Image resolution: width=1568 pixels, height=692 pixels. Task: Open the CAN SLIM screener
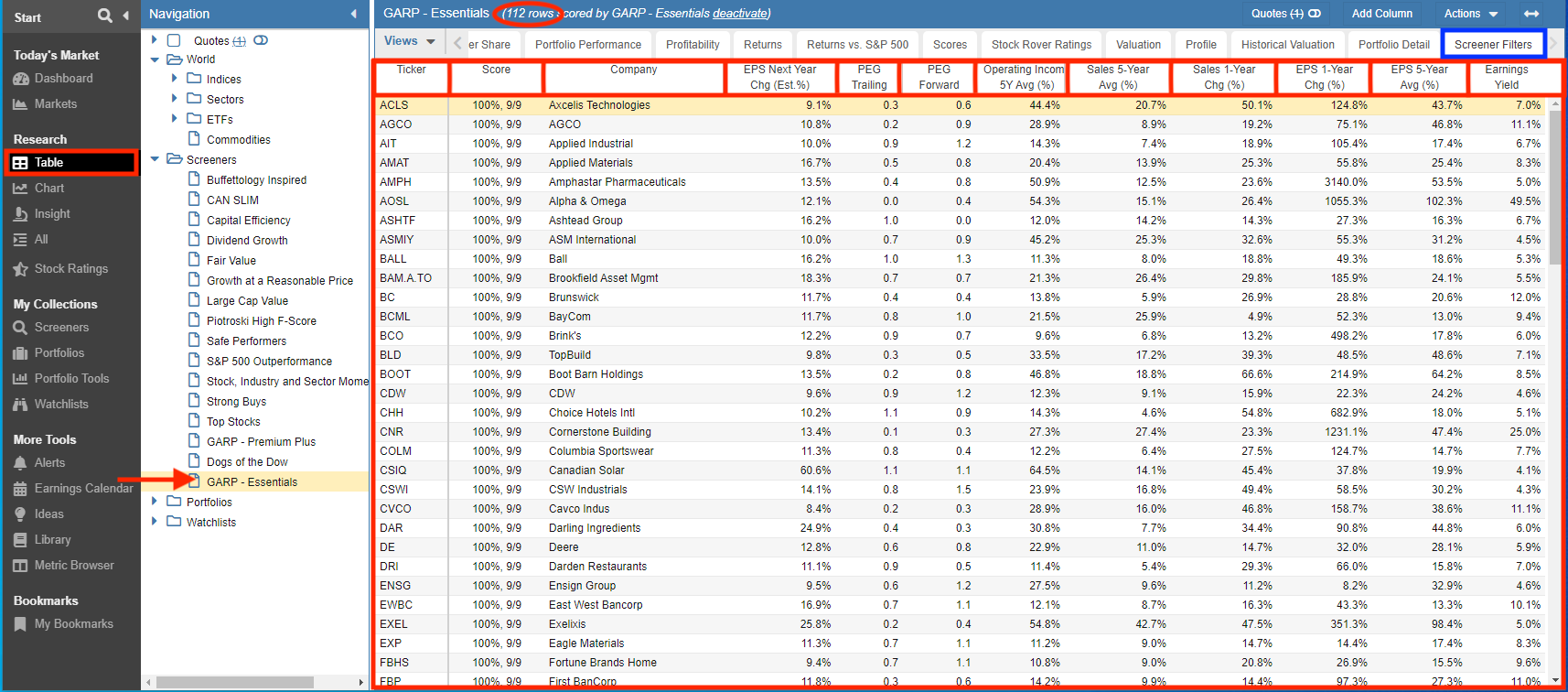(232, 200)
